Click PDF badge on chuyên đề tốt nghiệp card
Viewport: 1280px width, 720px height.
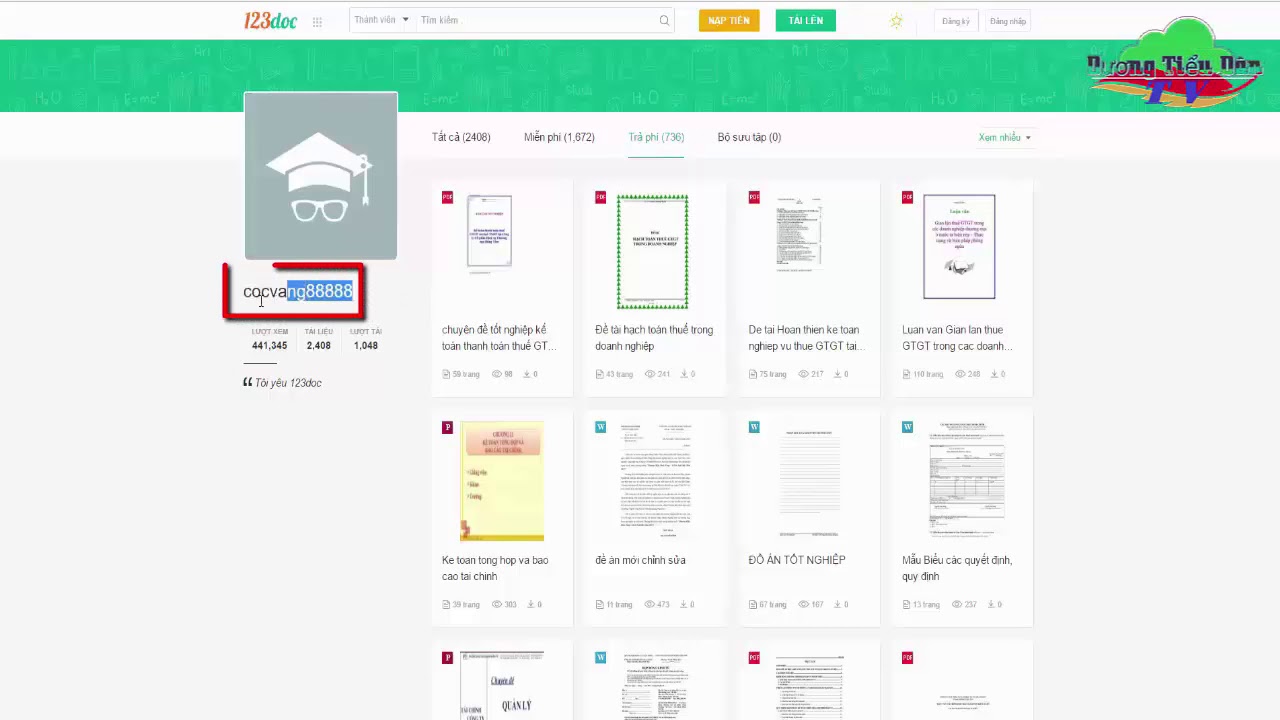[447, 197]
